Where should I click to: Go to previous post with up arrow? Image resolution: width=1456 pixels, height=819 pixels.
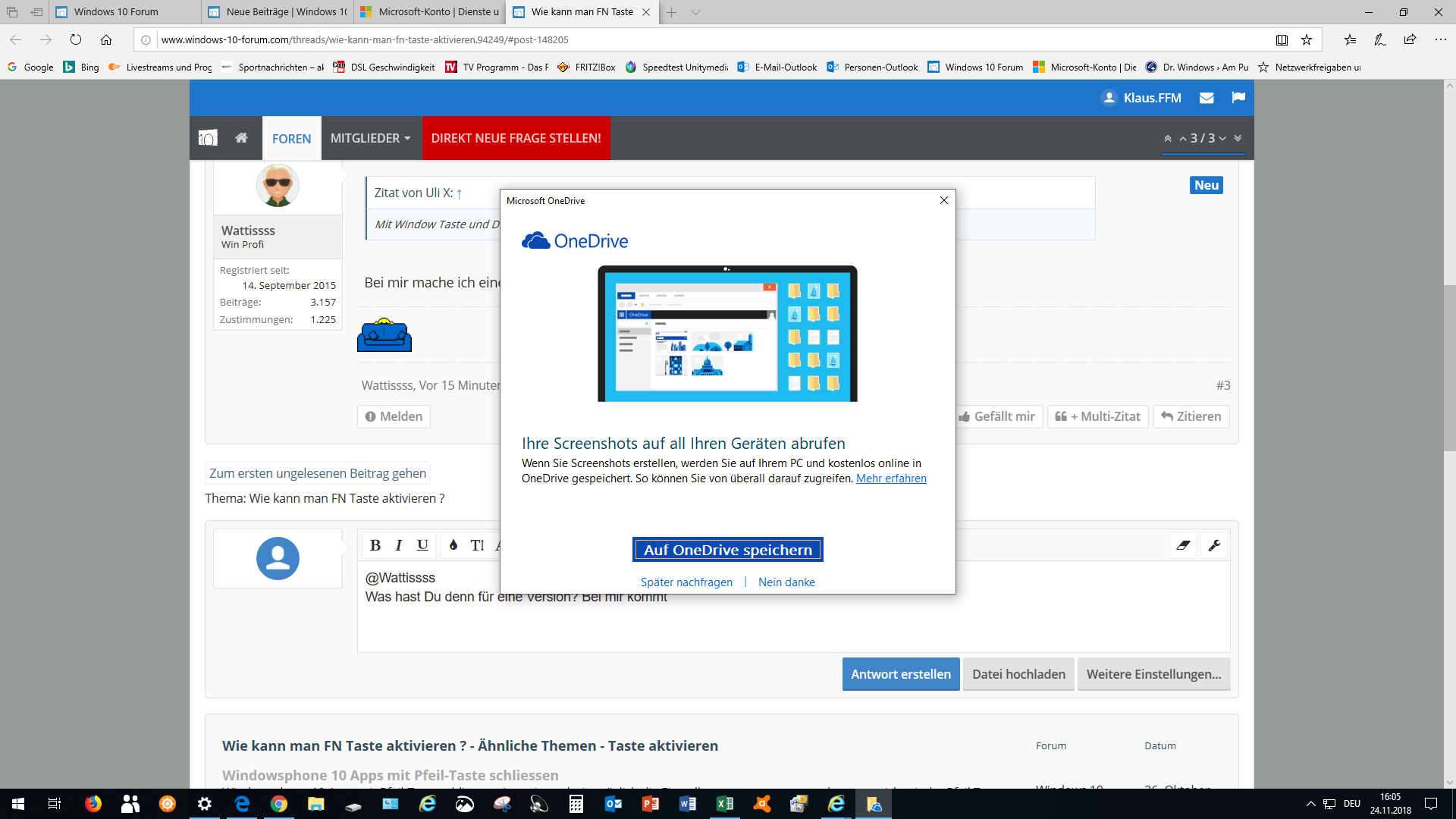(x=1183, y=138)
